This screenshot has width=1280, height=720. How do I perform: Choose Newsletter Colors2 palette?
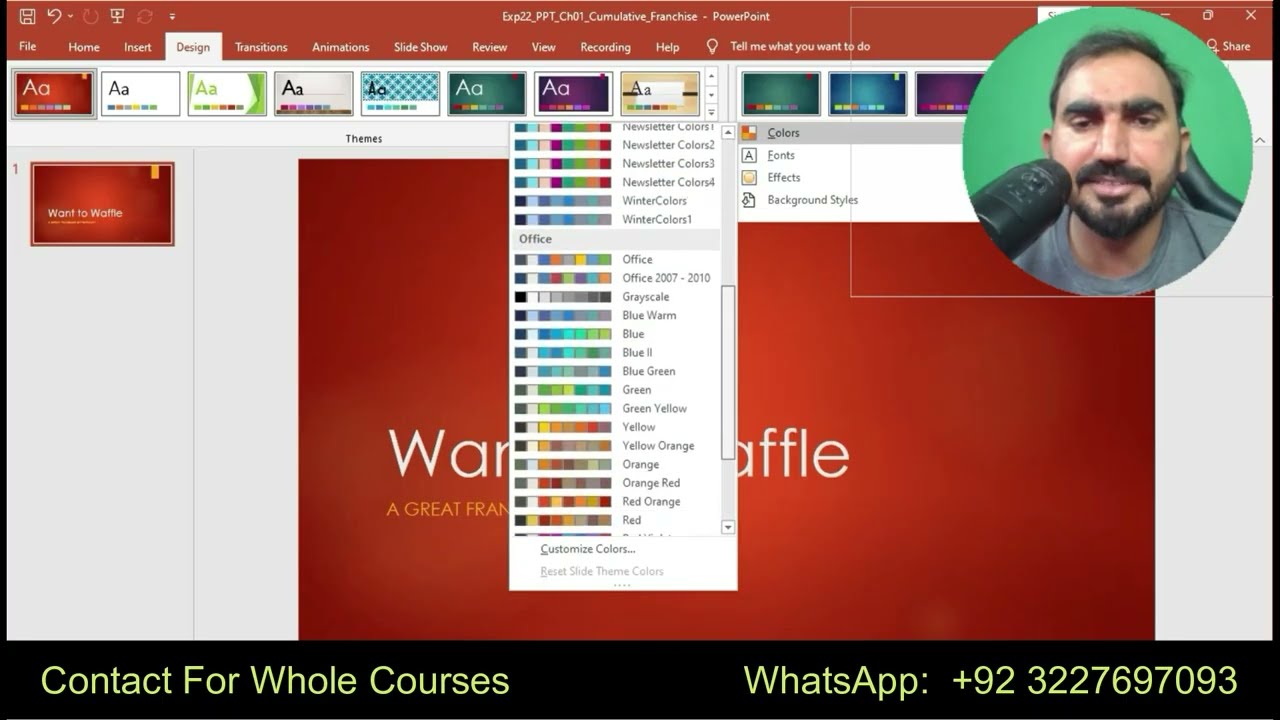[615, 145]
